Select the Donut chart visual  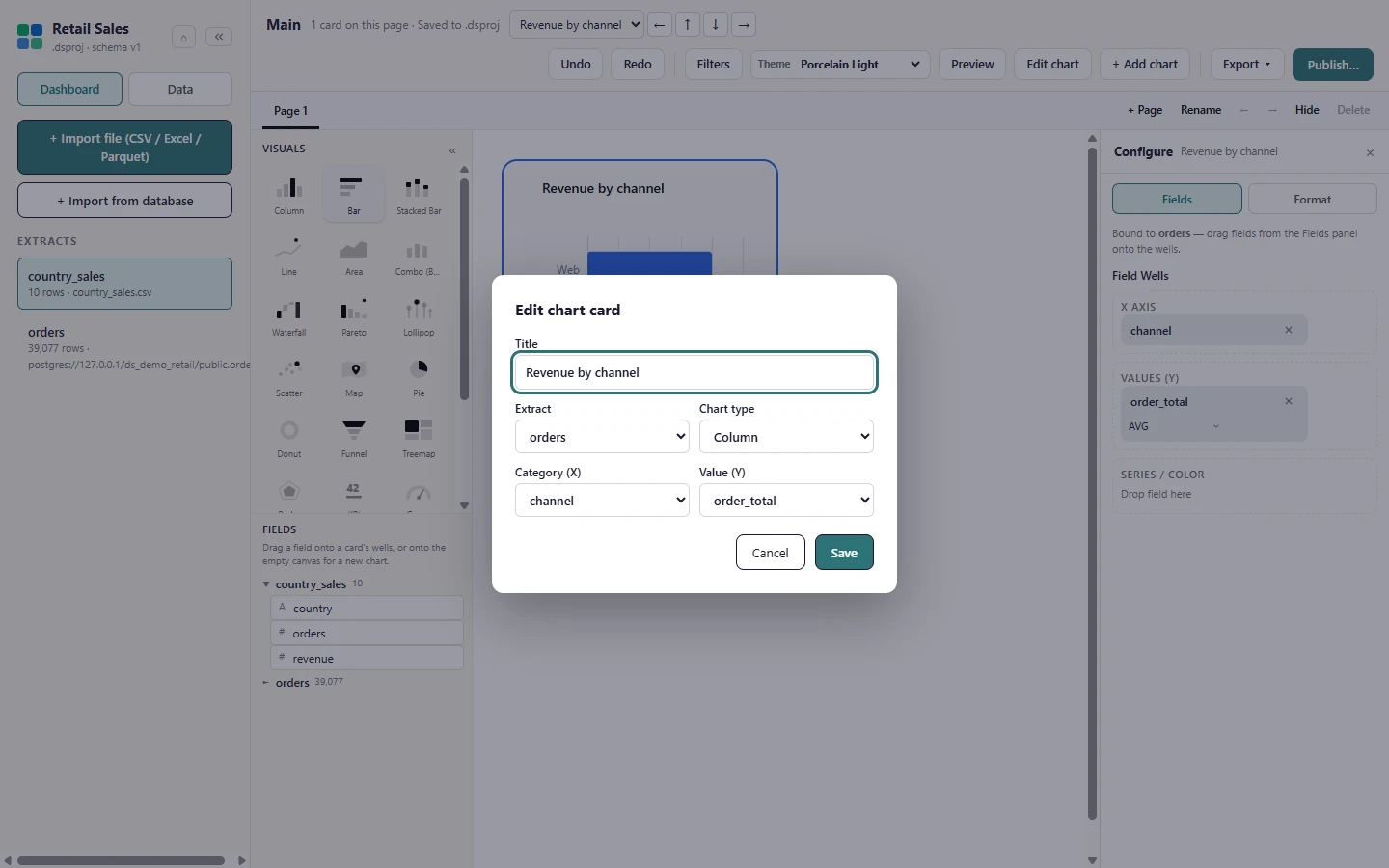point(288,438)
